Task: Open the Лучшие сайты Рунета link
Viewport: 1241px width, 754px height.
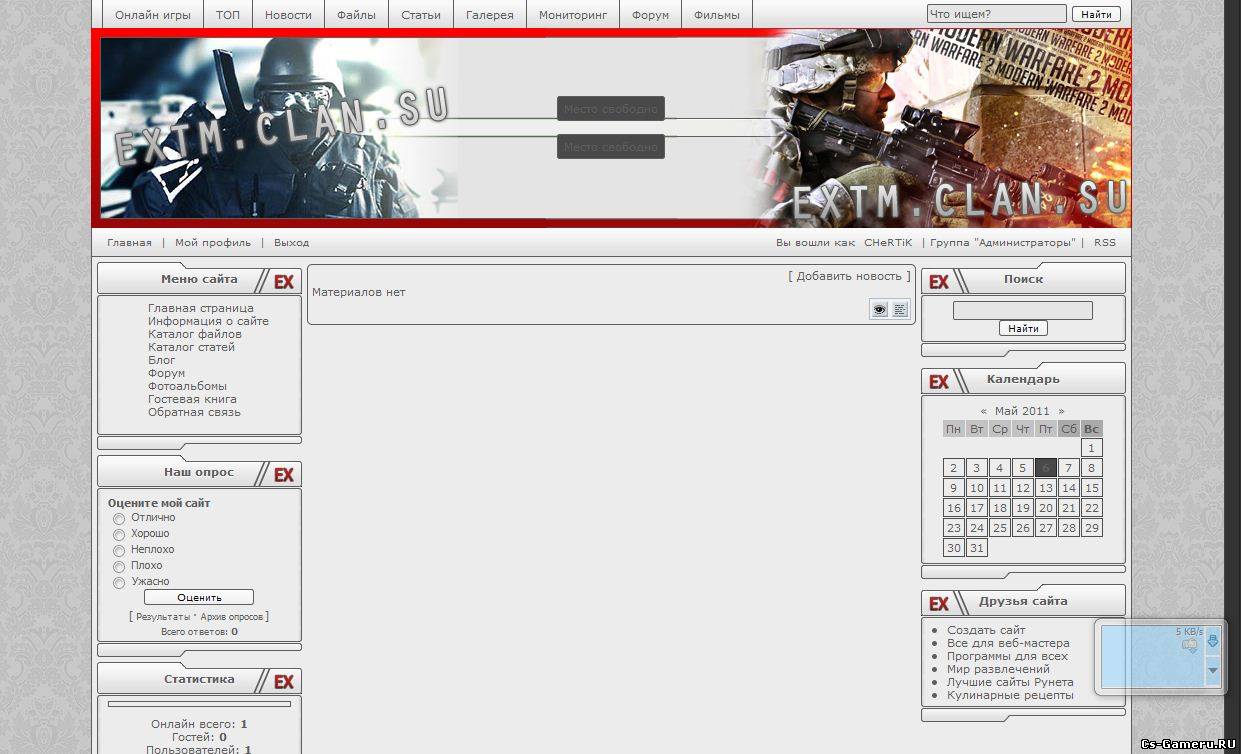Action: coord(1010,682)
